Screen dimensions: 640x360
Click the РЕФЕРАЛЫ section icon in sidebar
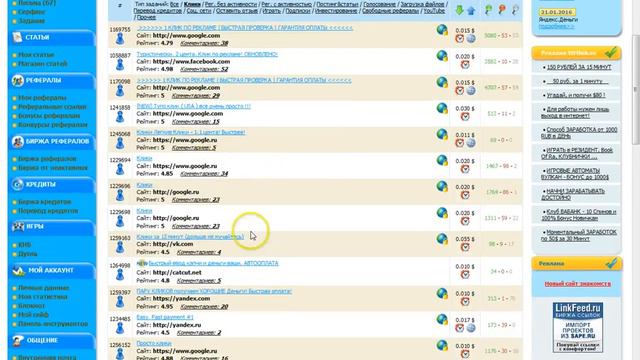[x=18, y=80]
